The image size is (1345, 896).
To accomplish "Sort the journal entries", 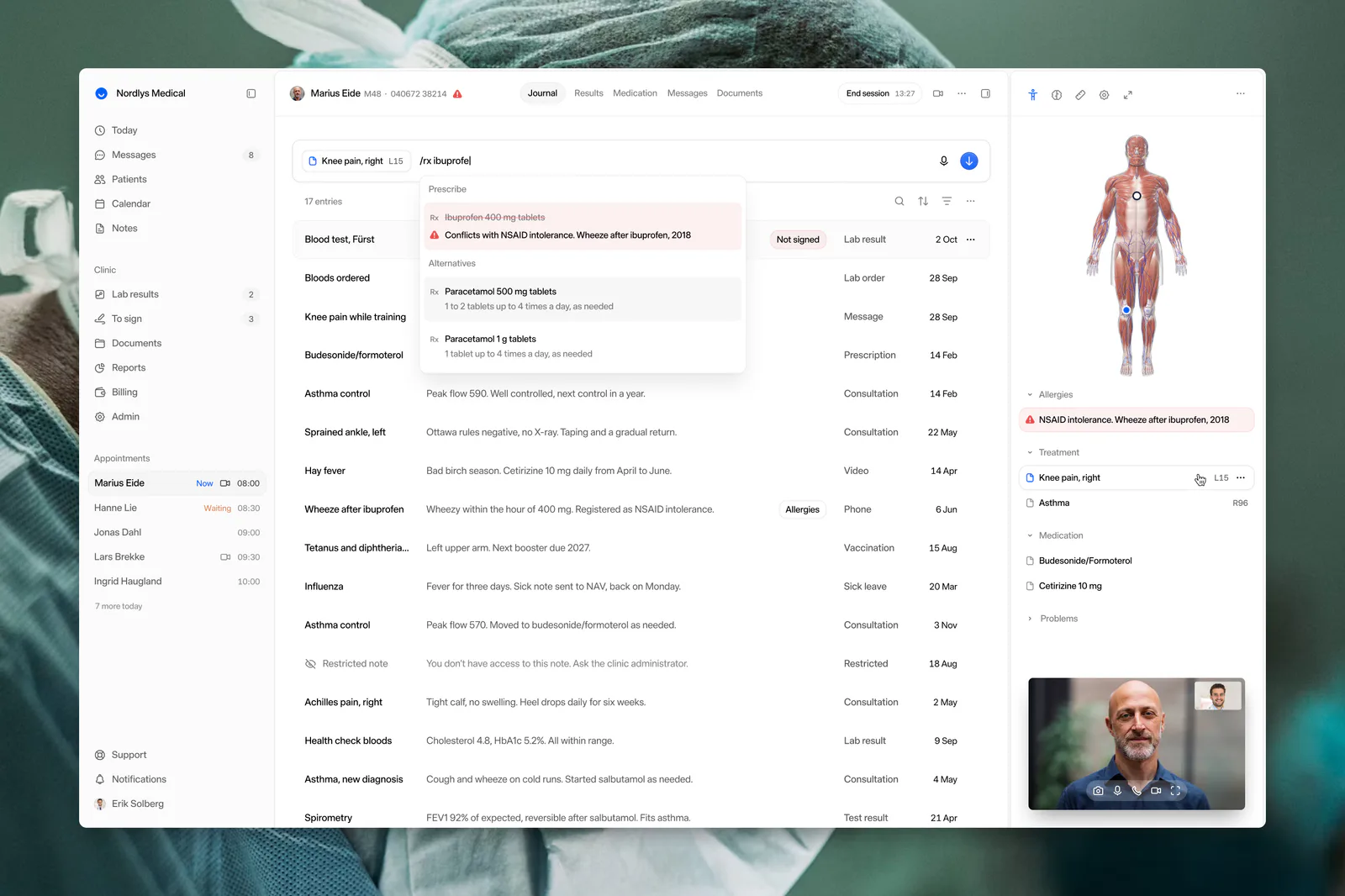I will coord(923,201).
